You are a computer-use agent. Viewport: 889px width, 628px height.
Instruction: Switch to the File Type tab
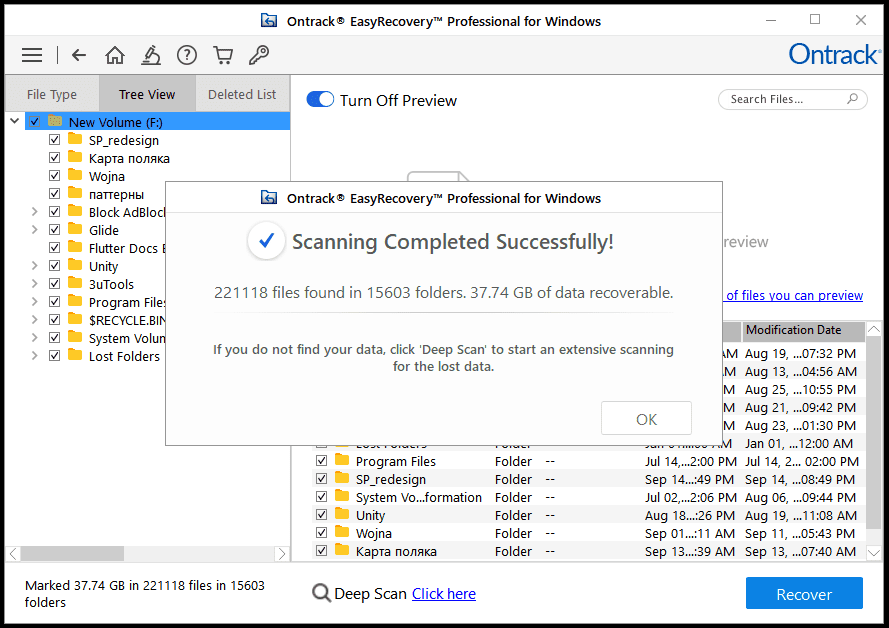52,95
